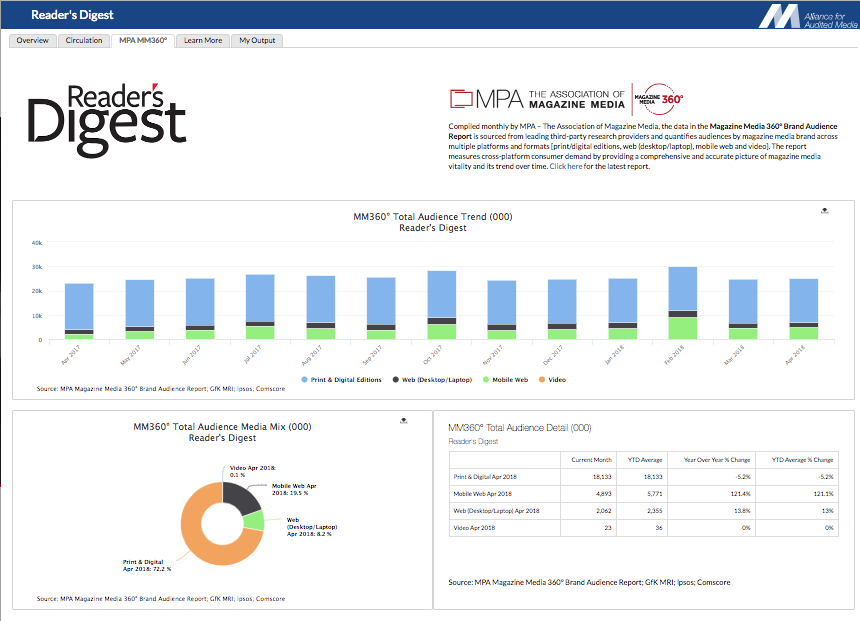The height and width of the screenshot is (621, 860).
Task: Open the My Output tab
Action: point(258,41)
